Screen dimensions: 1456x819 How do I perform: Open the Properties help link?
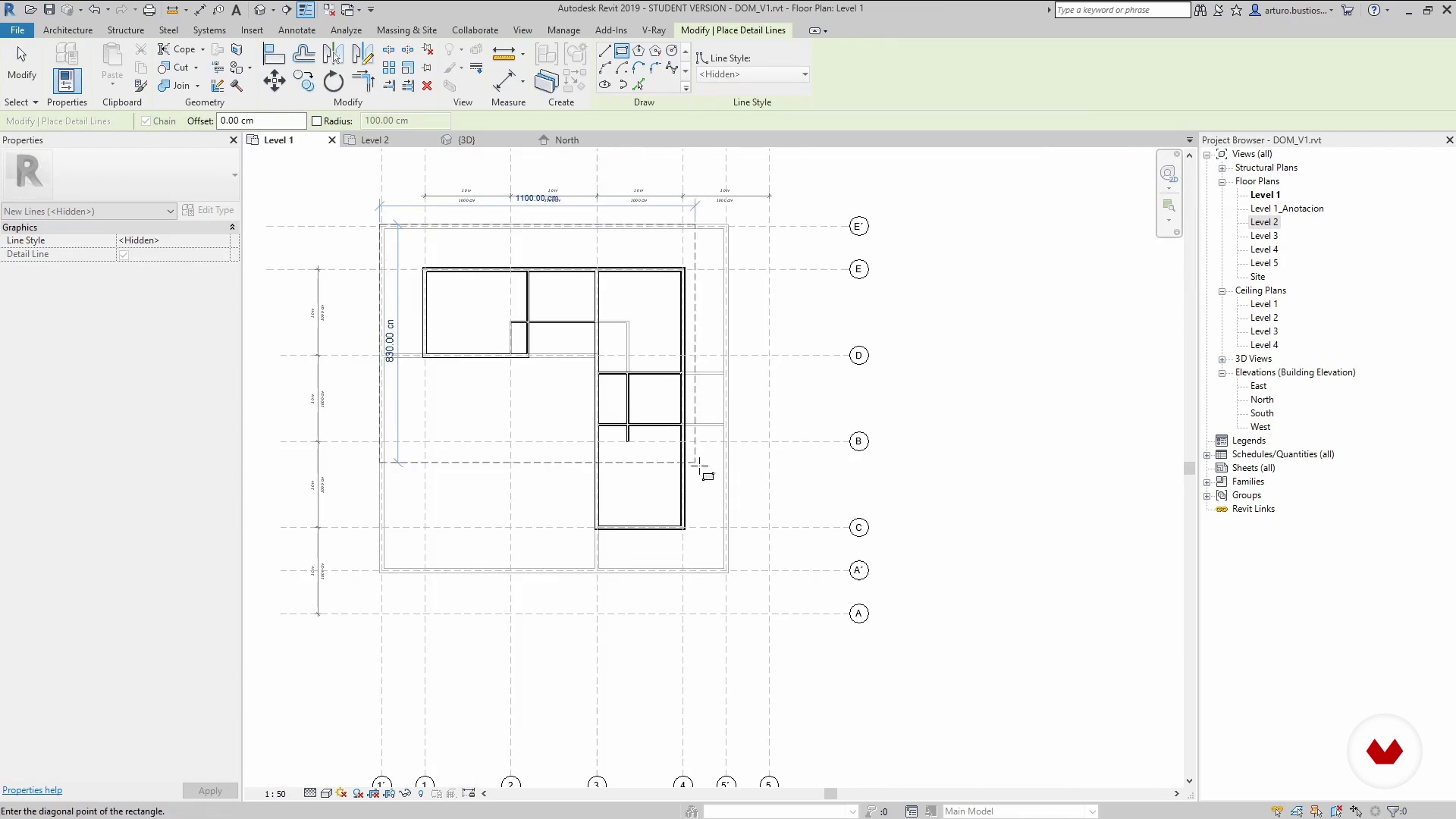coord(32,790)
